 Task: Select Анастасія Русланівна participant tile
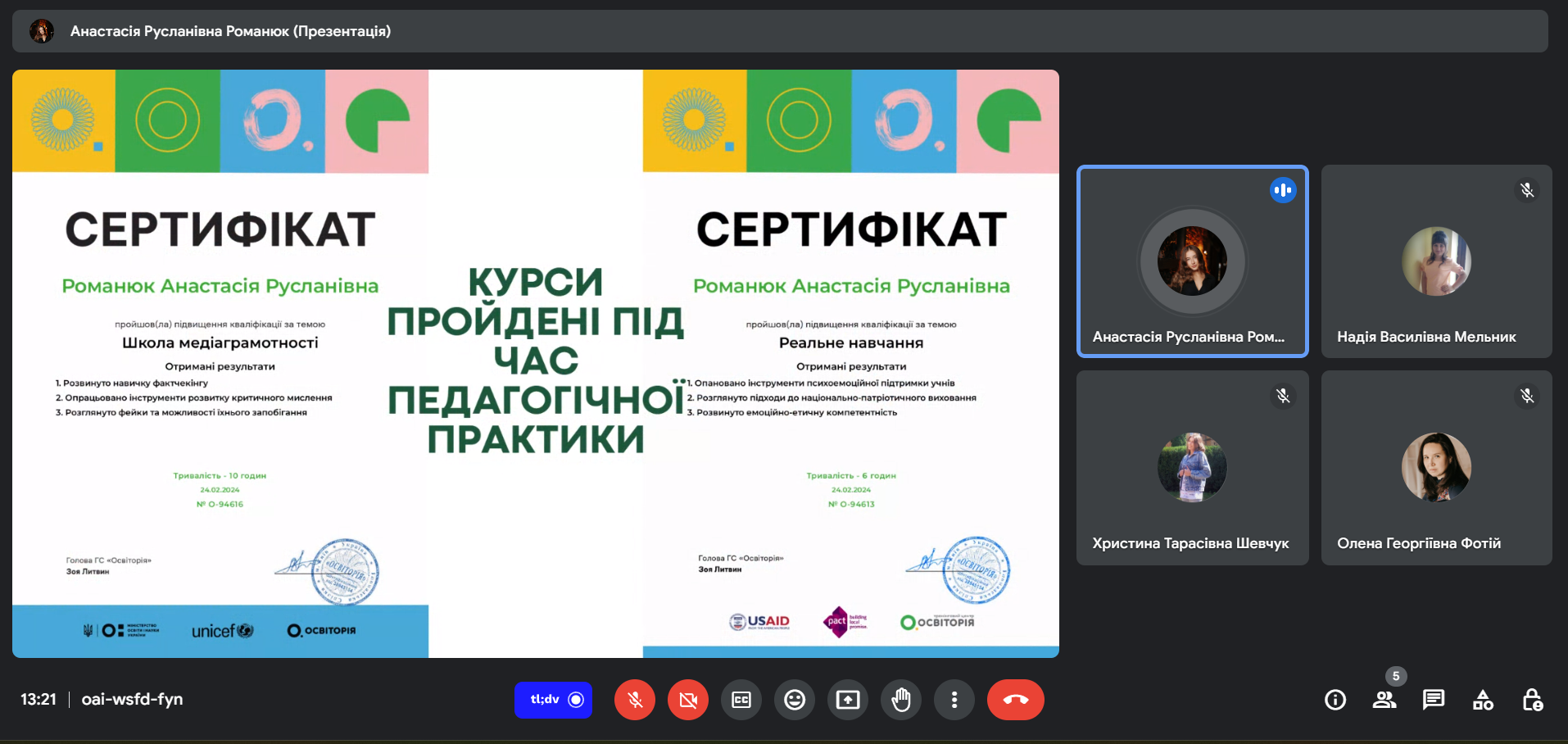(x=1192, y=261)
